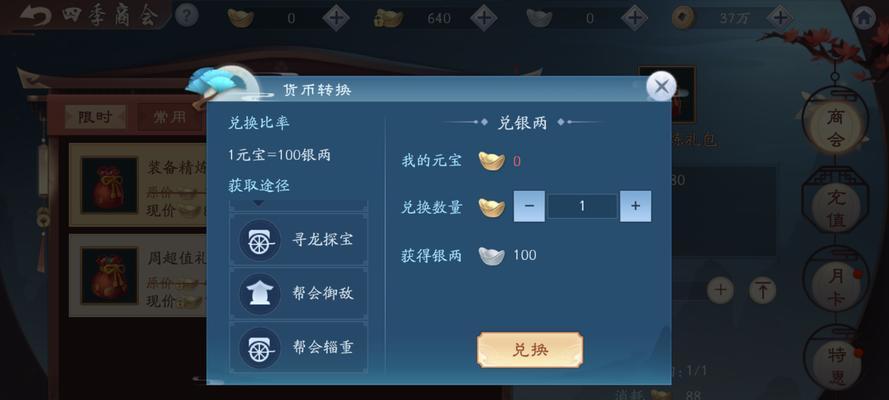Open the 帮会辎重 source entry
Viewport: 889px width, 400px height.
299,347
